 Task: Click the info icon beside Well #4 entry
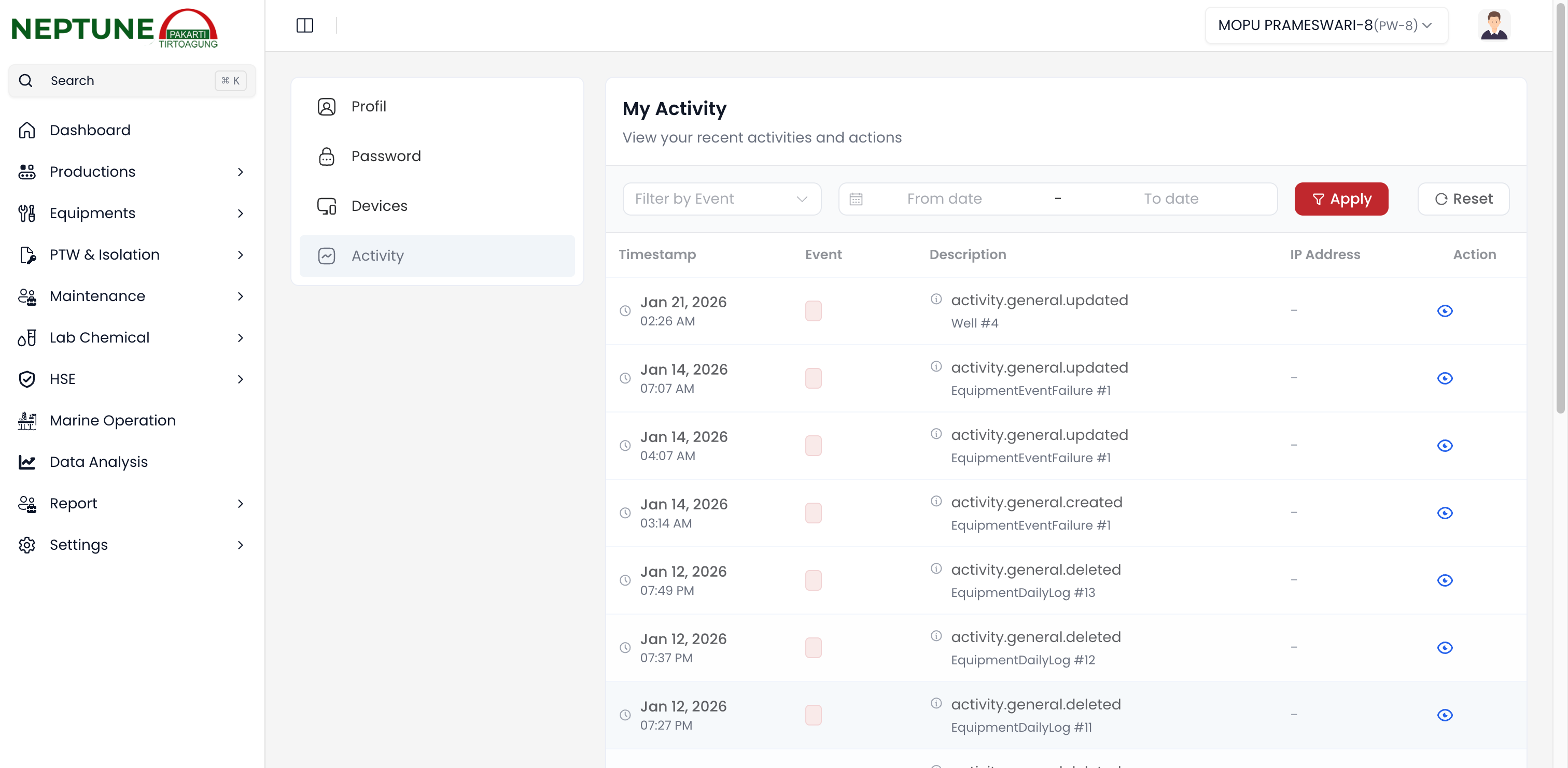click(x=936, y=300)
